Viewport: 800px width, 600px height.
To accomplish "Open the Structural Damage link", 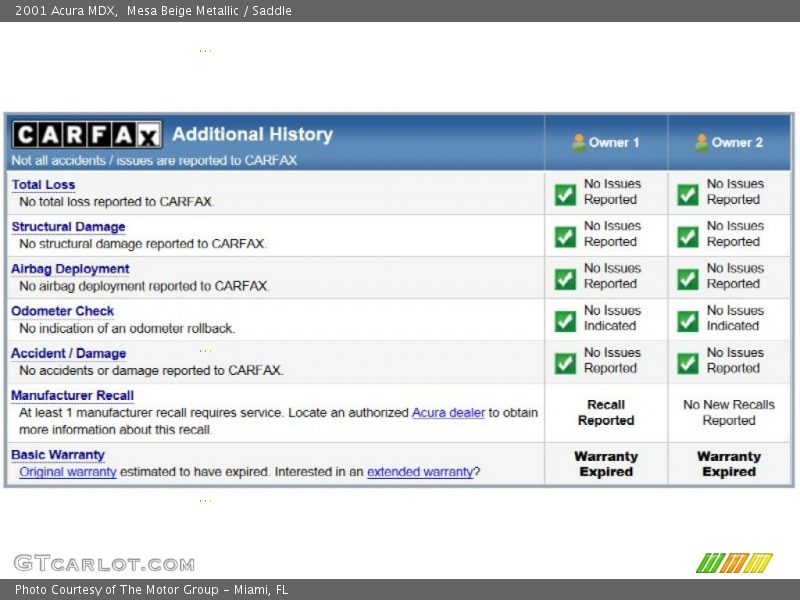I will (x=68, y=227).
